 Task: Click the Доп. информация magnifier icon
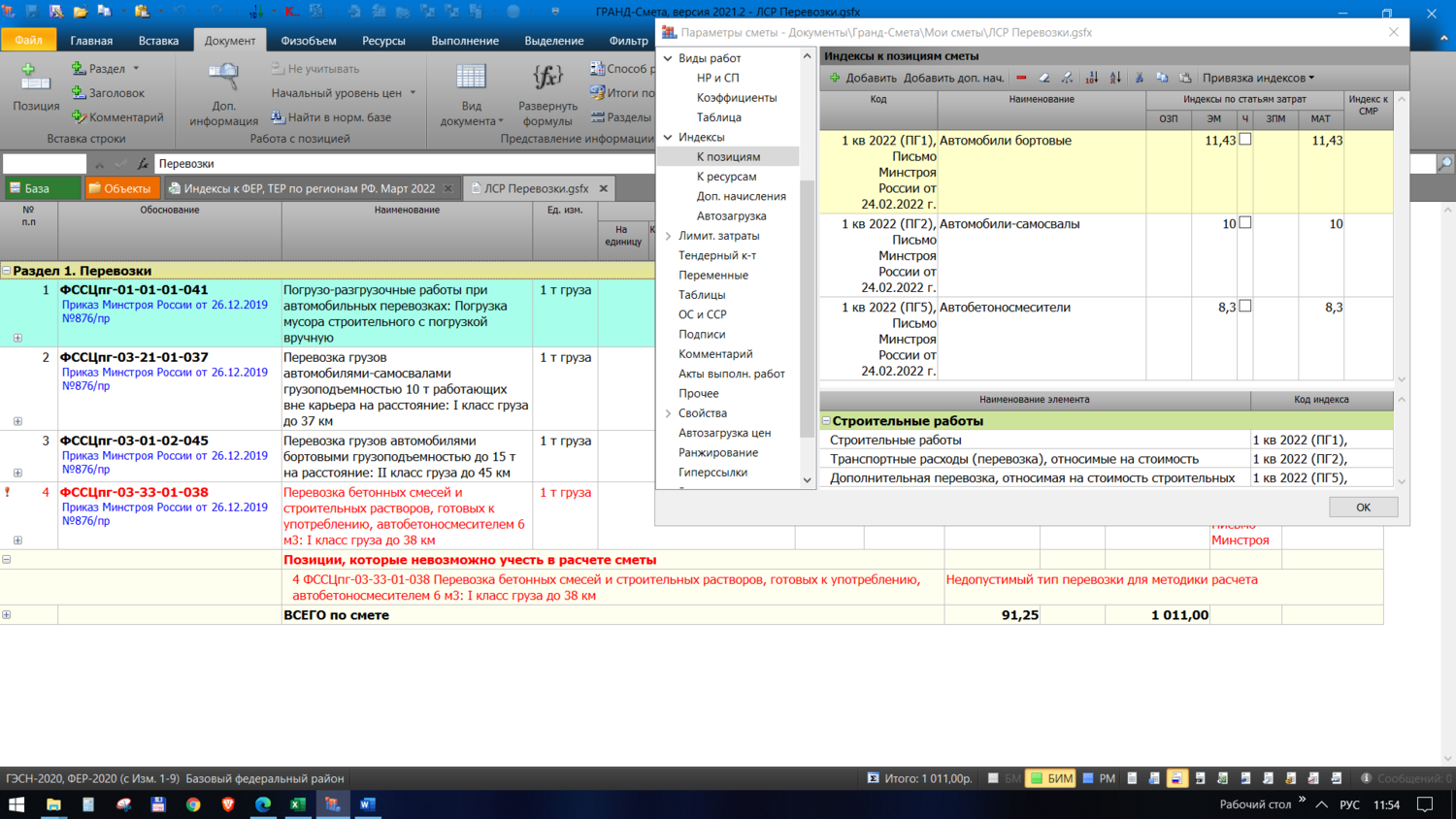223,78
